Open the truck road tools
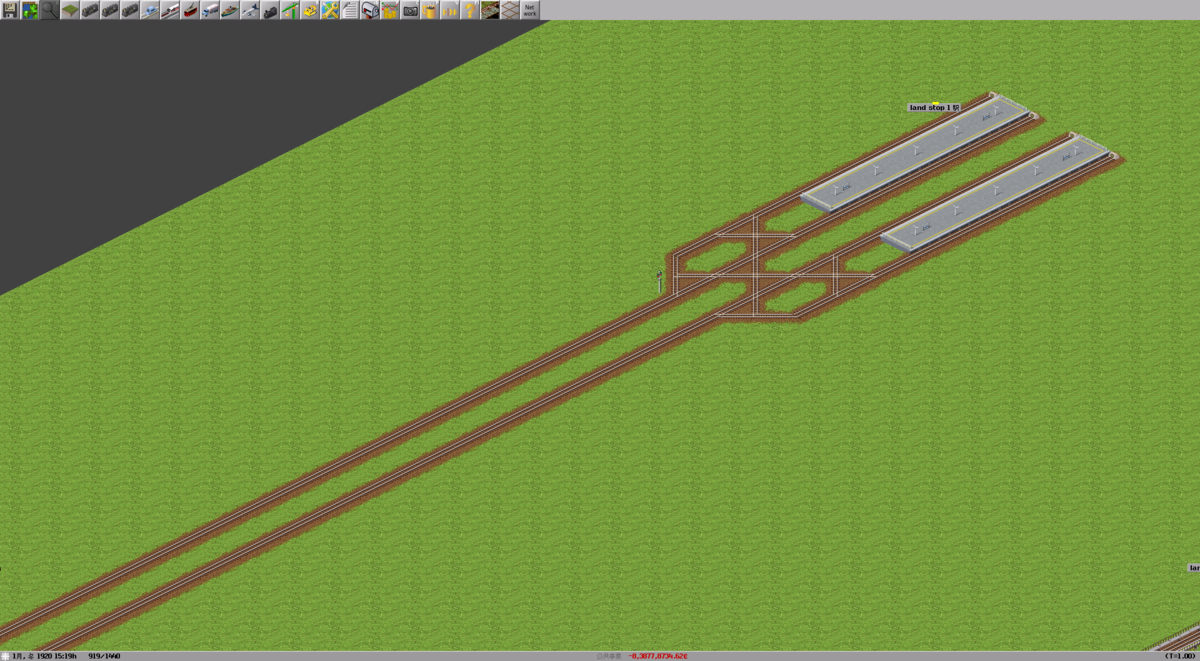 coord(210,10)
